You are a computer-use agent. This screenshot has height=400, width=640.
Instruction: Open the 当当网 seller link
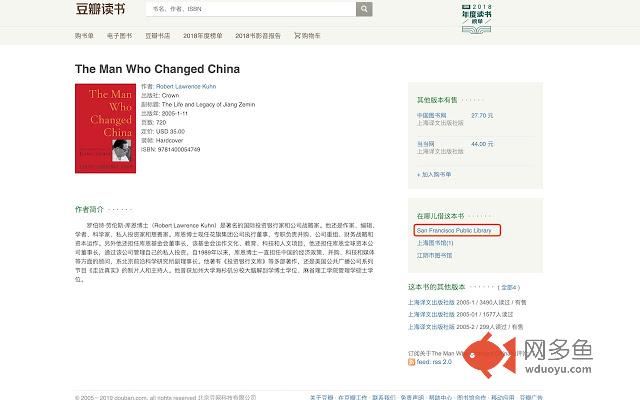tap(425, 144)
